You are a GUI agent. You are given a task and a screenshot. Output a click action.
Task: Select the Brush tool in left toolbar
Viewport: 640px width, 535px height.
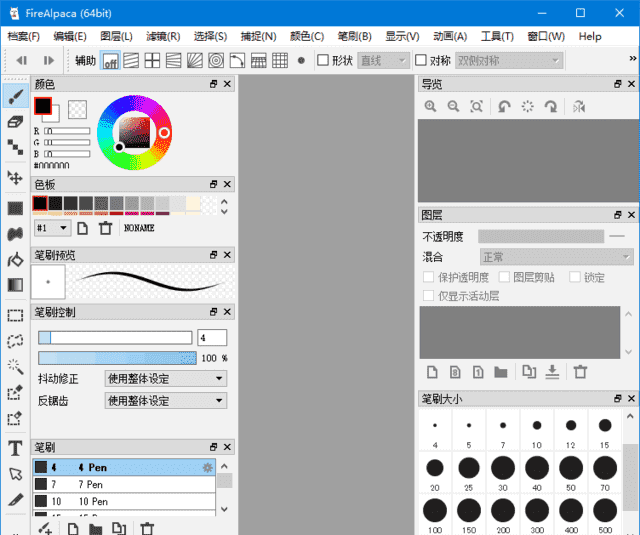(x=16, y=97)
